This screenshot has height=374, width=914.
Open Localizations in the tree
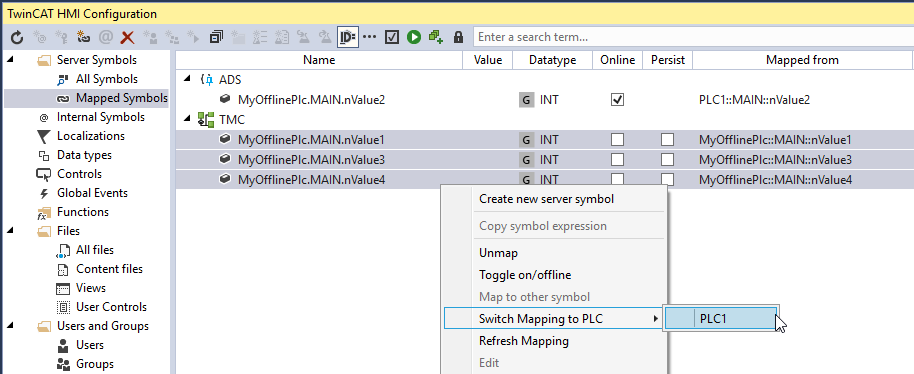click(x=91, y=136)
